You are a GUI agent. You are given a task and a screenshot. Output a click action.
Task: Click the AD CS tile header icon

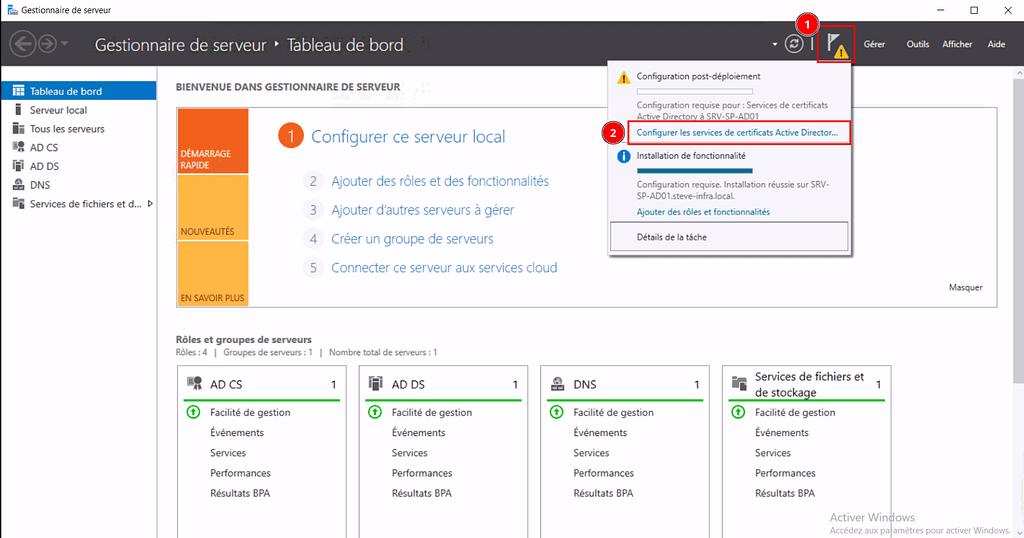click(195, 384)
